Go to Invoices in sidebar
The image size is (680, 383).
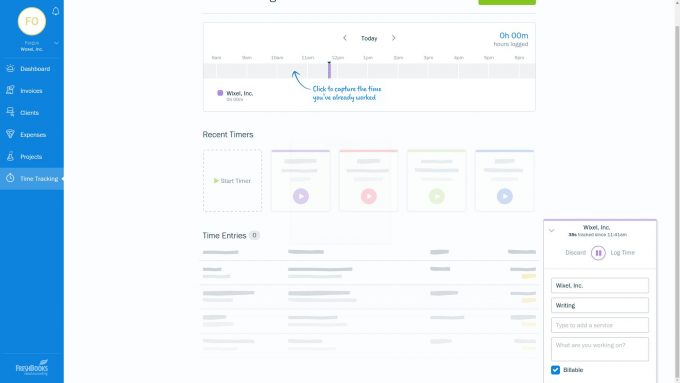coord(32,91)
